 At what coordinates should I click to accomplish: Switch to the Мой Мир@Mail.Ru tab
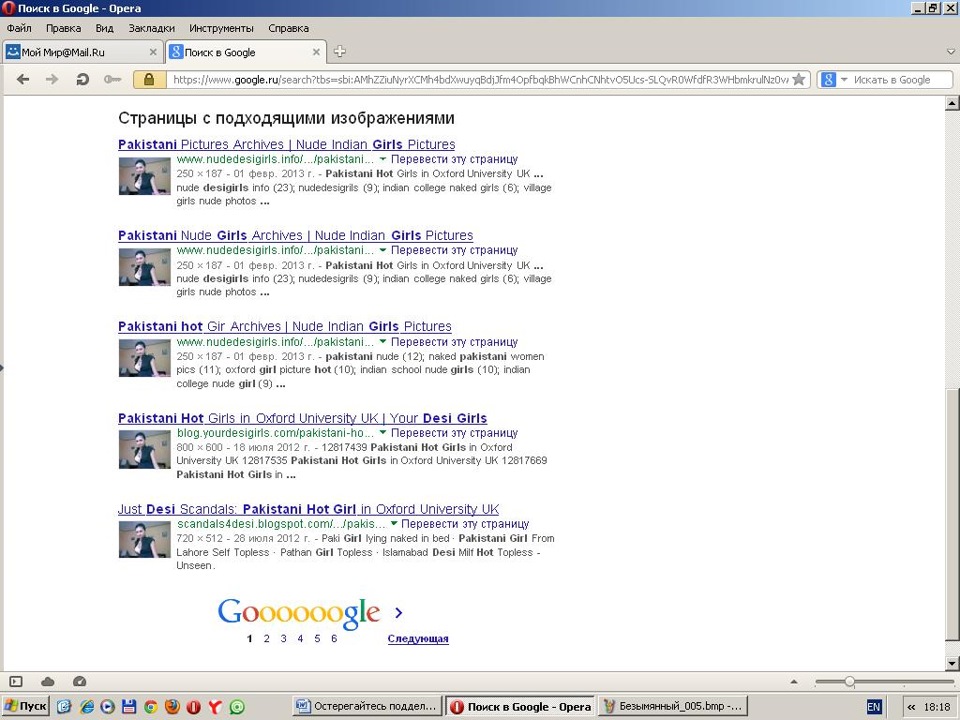82,52
